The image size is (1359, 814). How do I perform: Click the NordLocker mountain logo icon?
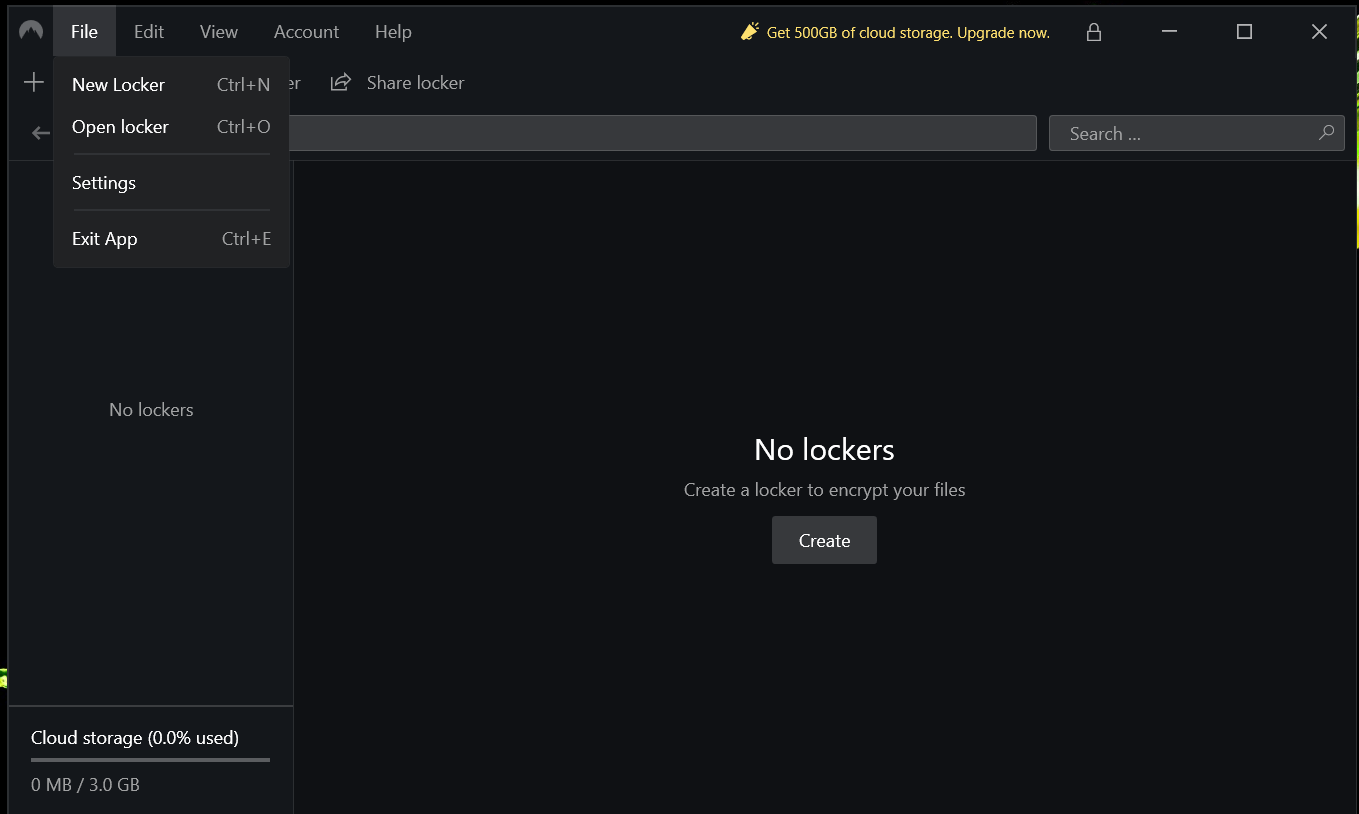click(x=29, y=30)
